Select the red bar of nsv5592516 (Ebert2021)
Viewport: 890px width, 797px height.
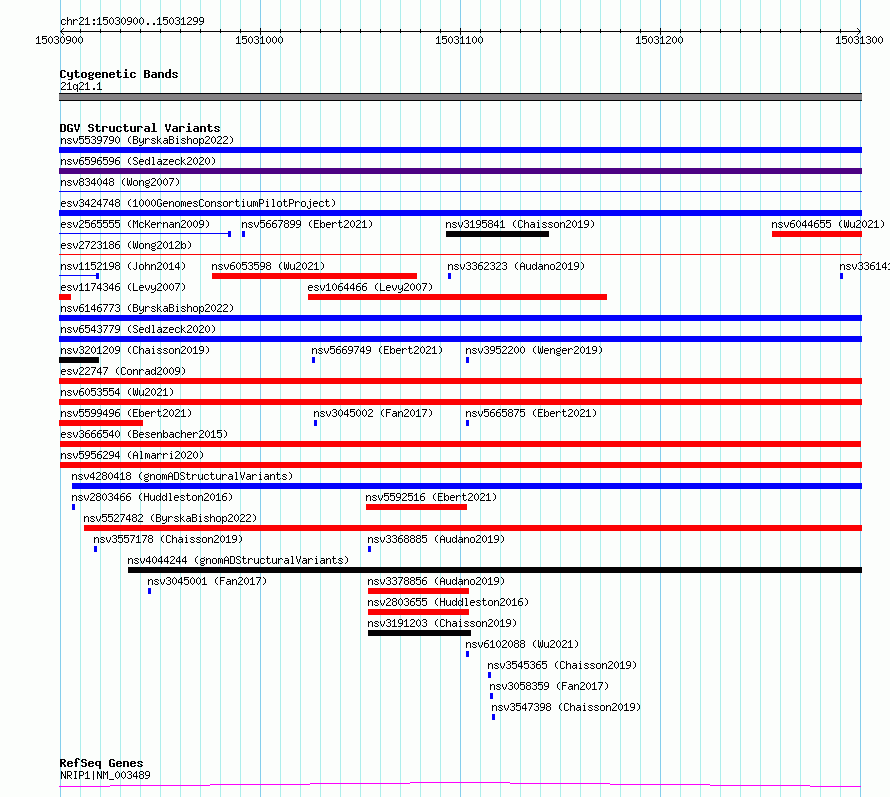[x=417, y=507]
